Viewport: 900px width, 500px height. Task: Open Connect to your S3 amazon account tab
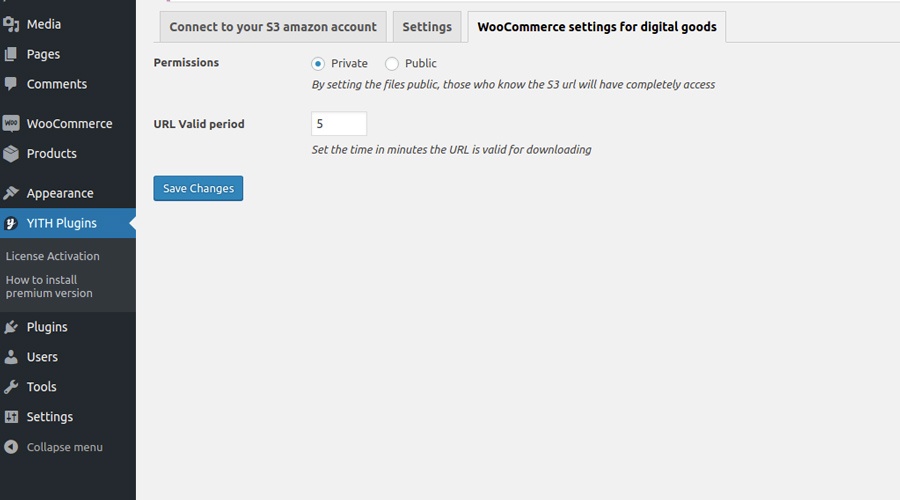point(273,27)
